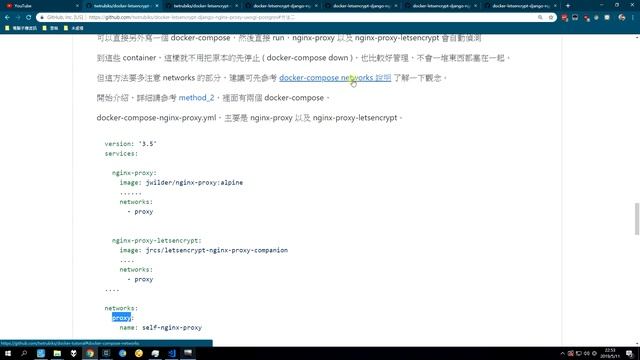Viewport: 640px width, 360px height.
Task: Open the Windows notification center
Action: pyautogui.click(x=629, y=353)
